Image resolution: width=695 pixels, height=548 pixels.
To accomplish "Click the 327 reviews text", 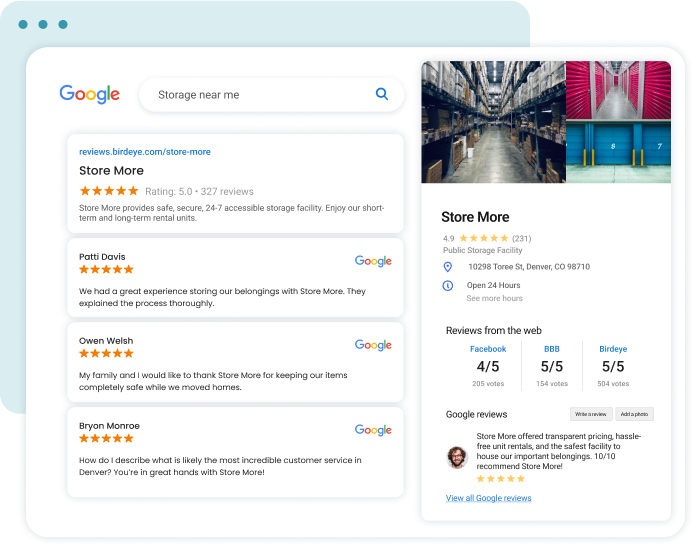I will (x=227, y=192).
